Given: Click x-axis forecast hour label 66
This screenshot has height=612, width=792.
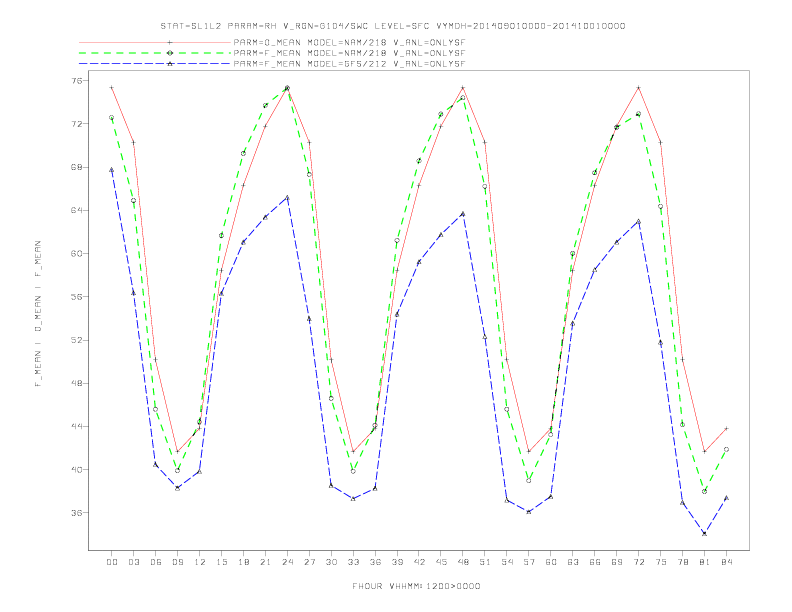Looking at the screenshot, I should [595, 562].
